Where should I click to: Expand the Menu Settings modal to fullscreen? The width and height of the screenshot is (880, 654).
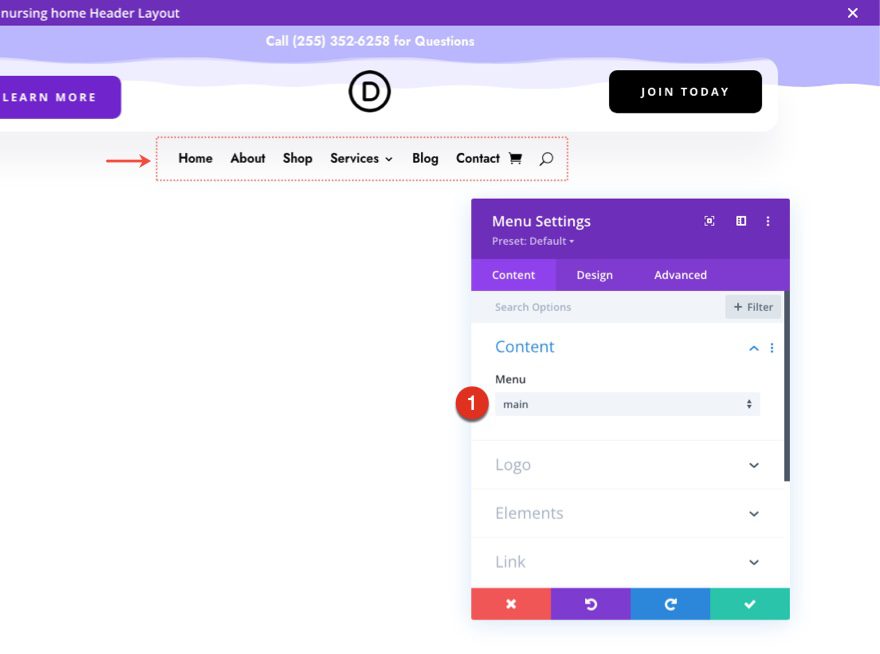point(709,221)
